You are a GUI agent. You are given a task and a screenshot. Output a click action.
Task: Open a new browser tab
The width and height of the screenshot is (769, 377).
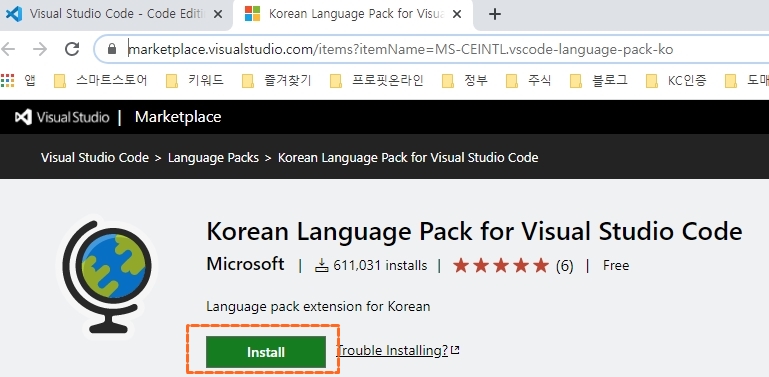pyautogui.click(x=495, y=14)
